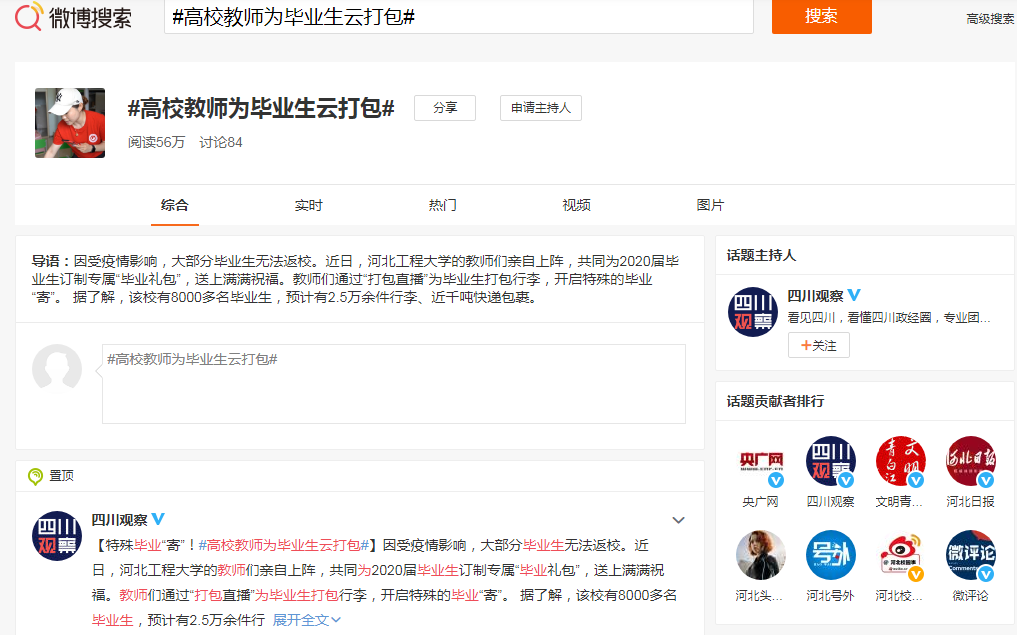Click 四川观察 avatar in topic host panel
The image size is (1017, 635).
[x=752, y=312]
